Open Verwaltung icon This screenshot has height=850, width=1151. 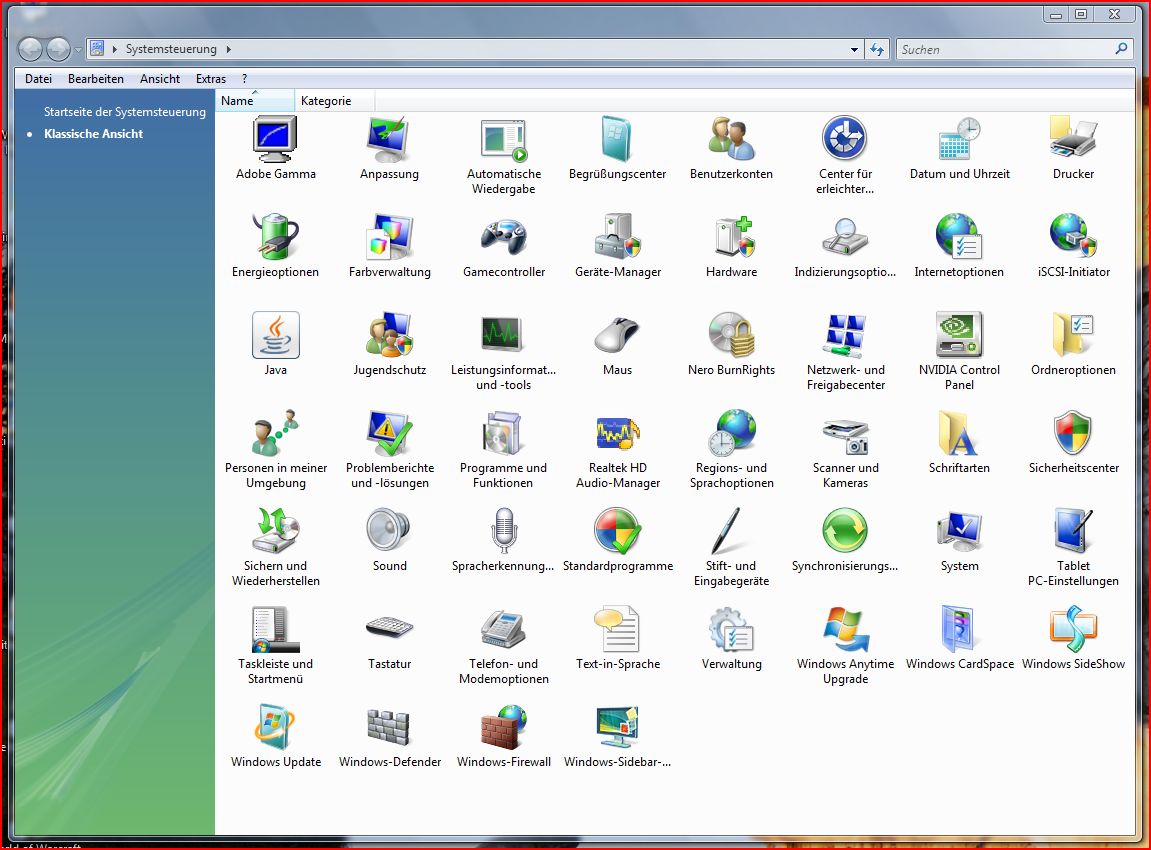click(731, 628)
